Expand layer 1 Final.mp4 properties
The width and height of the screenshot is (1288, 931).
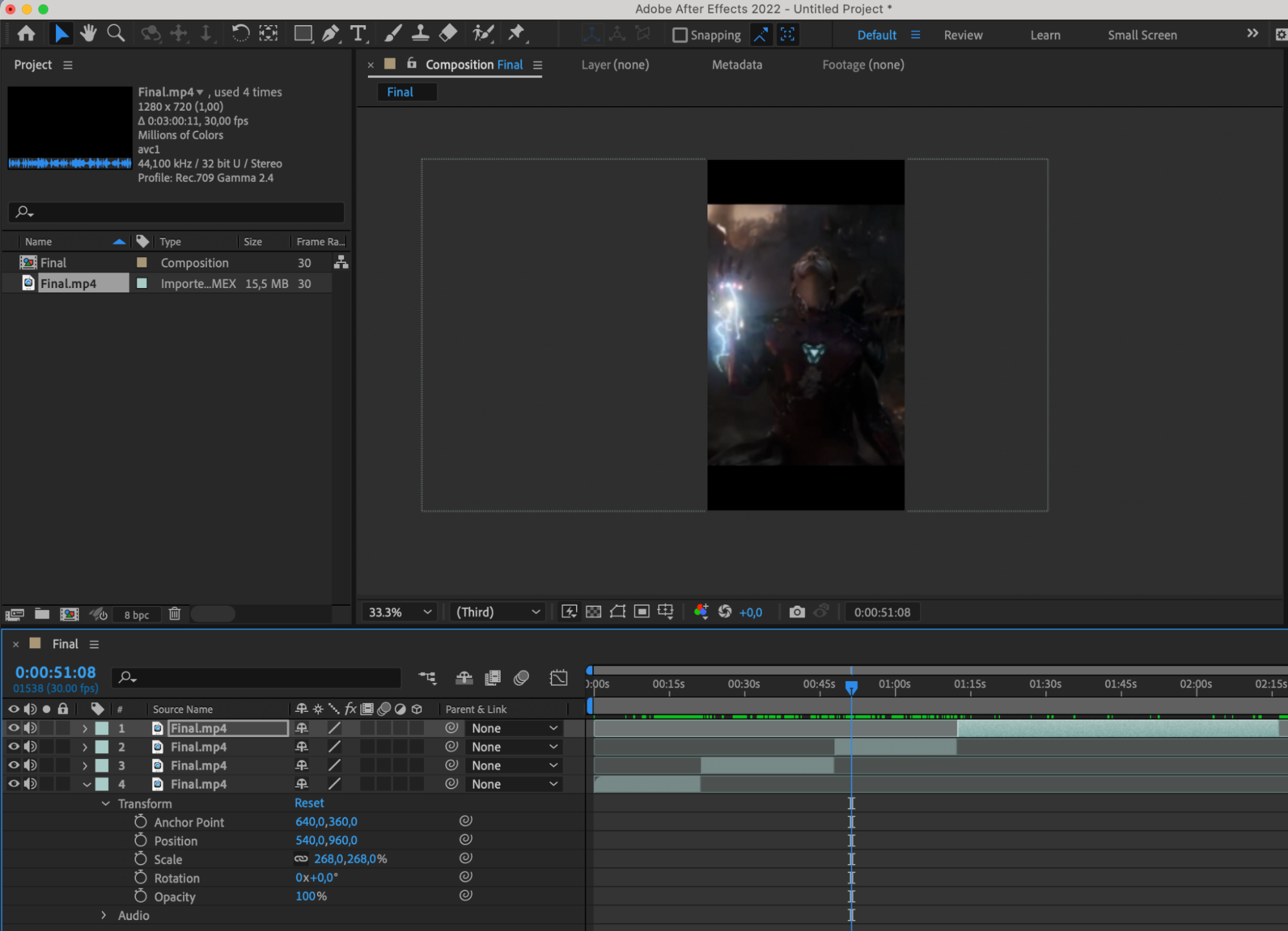(x=84, y=728)
